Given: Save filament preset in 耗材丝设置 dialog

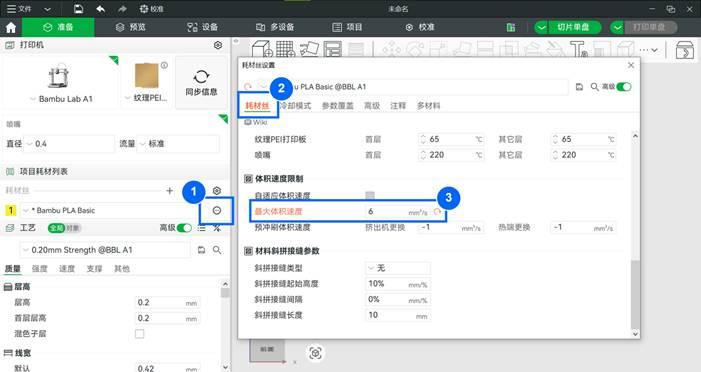Looking at the screenshot, I should [579, 87].
